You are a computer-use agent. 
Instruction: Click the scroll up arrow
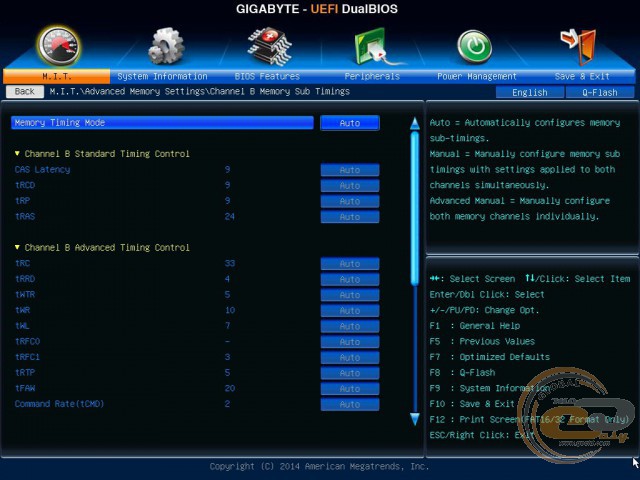click(415, 124)
